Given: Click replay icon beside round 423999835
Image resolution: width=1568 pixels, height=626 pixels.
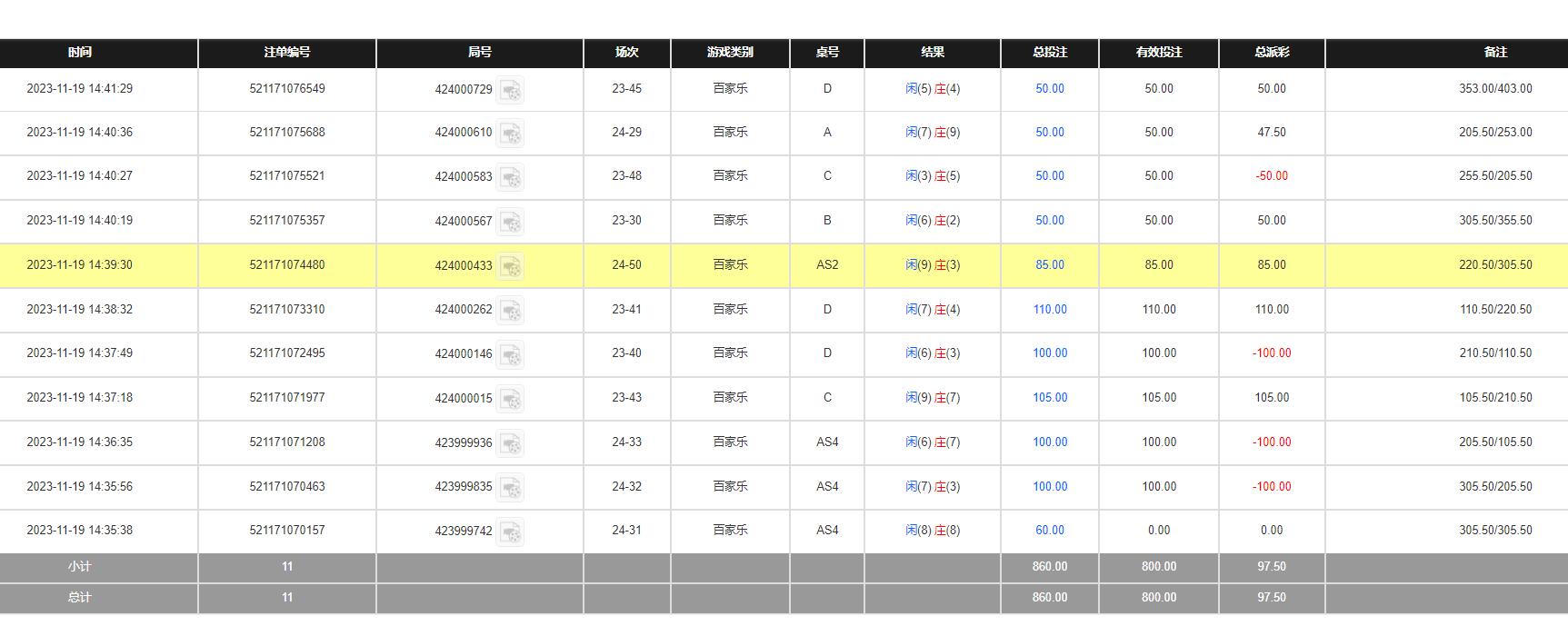Looking at the screenshot, I should tap(511, 487).
